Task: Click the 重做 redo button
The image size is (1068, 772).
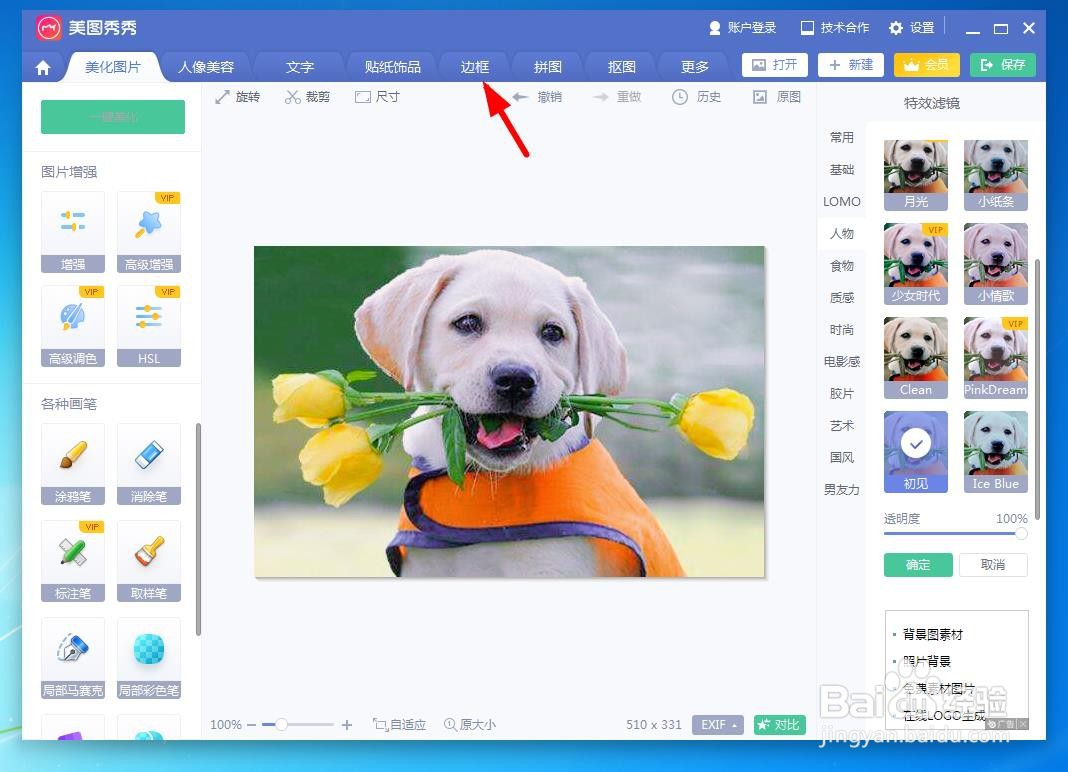Action: coord(616,97)
